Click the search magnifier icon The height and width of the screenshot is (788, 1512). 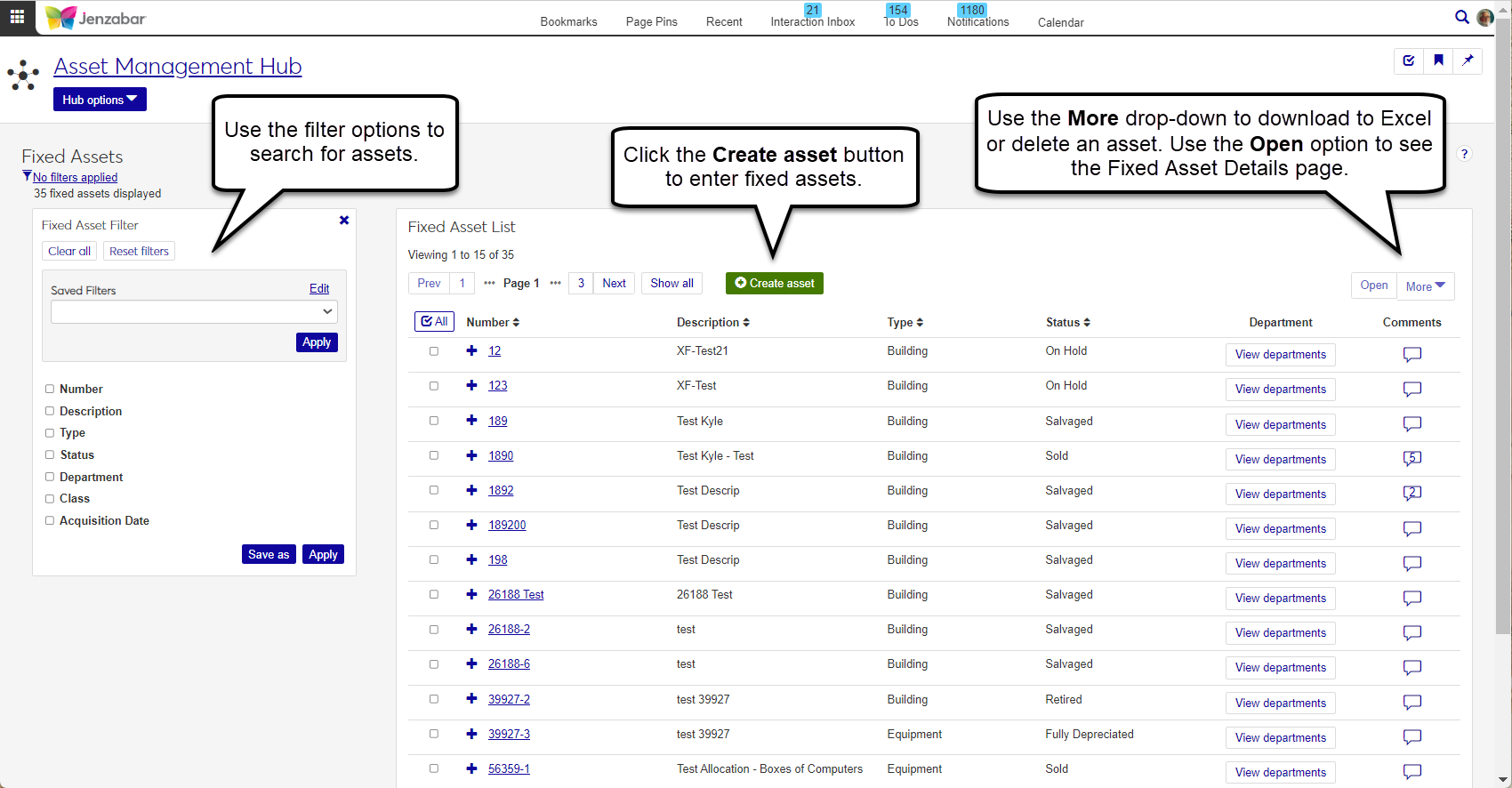tap(1461, 17)
